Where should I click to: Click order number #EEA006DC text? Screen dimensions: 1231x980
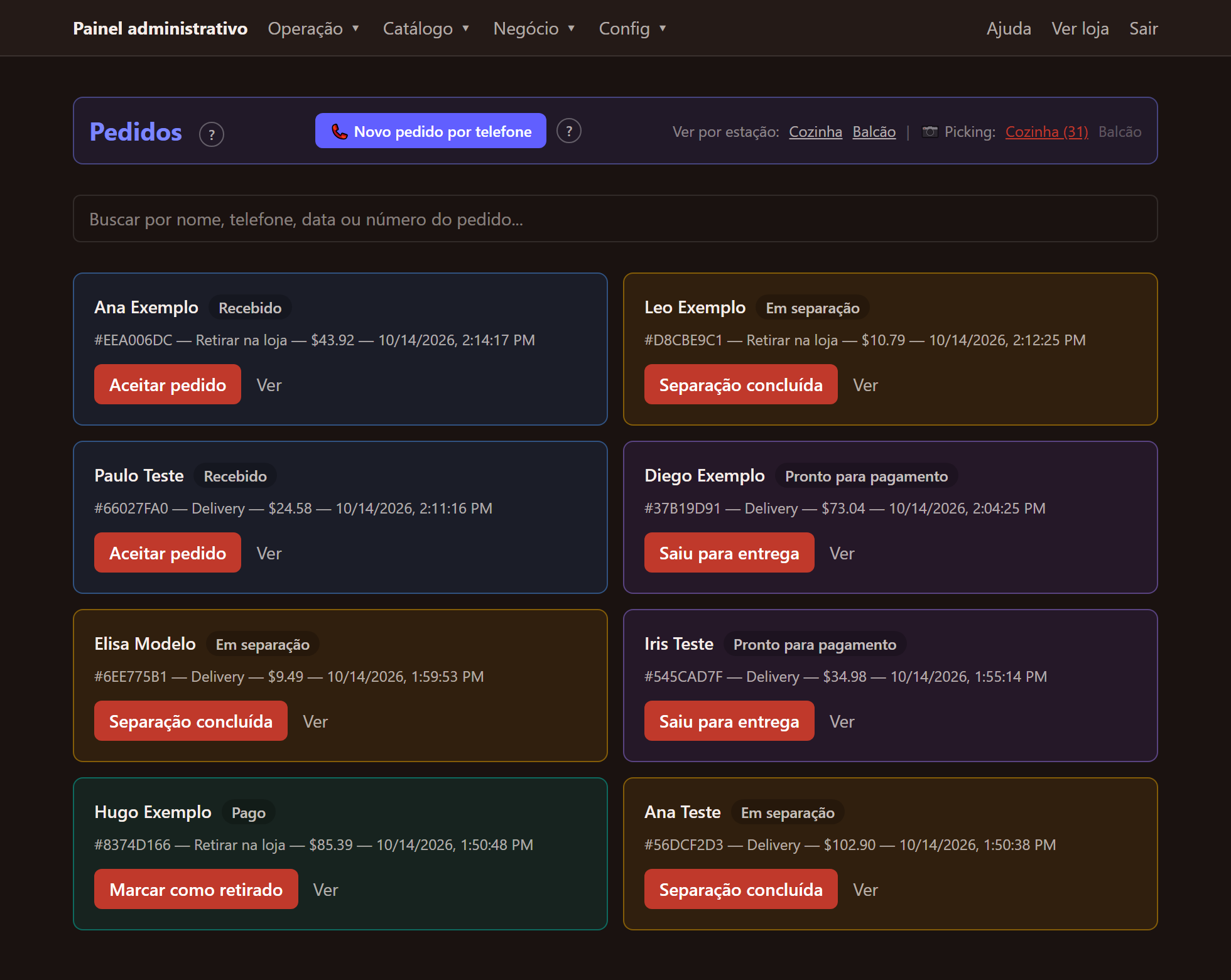pos(133,340)
